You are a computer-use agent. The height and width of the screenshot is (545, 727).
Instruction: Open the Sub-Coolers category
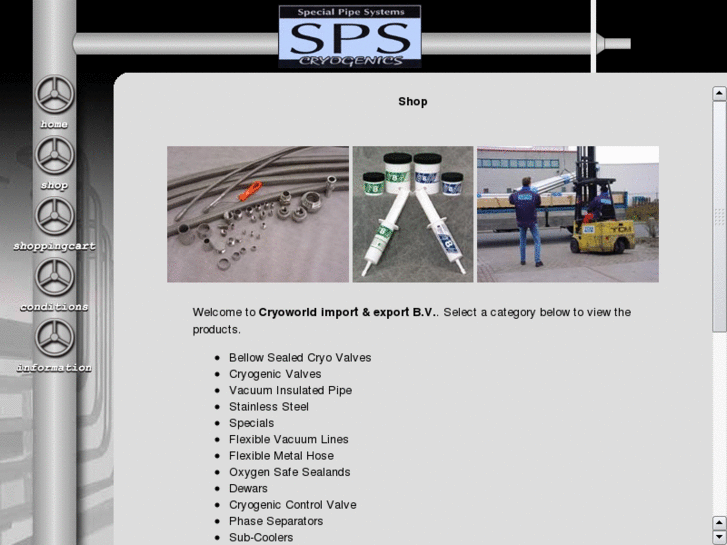[261, 537]
